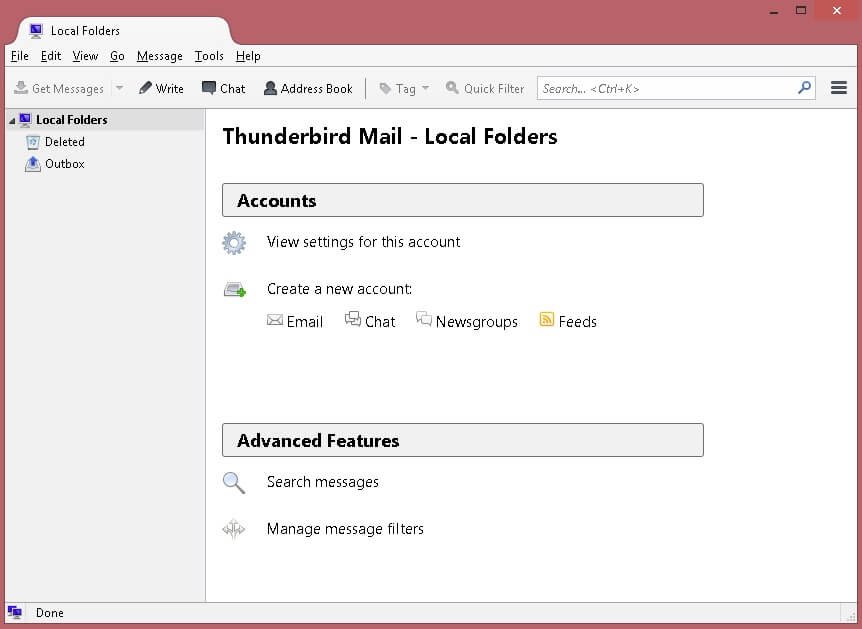Open the Help menu
The height and width of the screenshot is (629, 862).
coord(248,56)
